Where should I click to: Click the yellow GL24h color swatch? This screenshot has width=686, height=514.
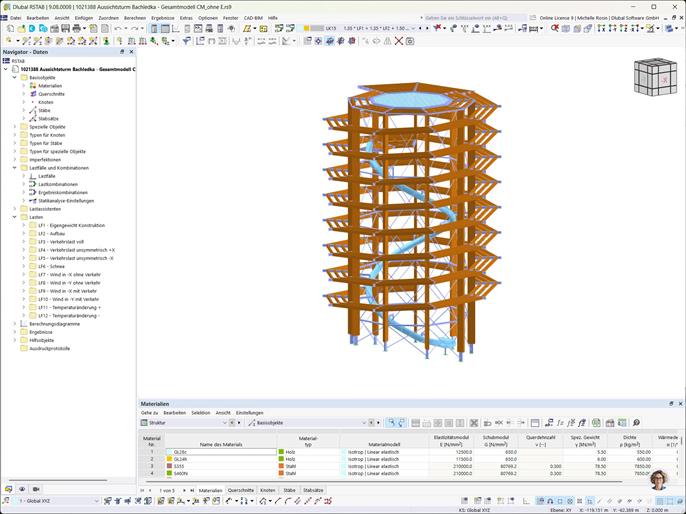169,459
